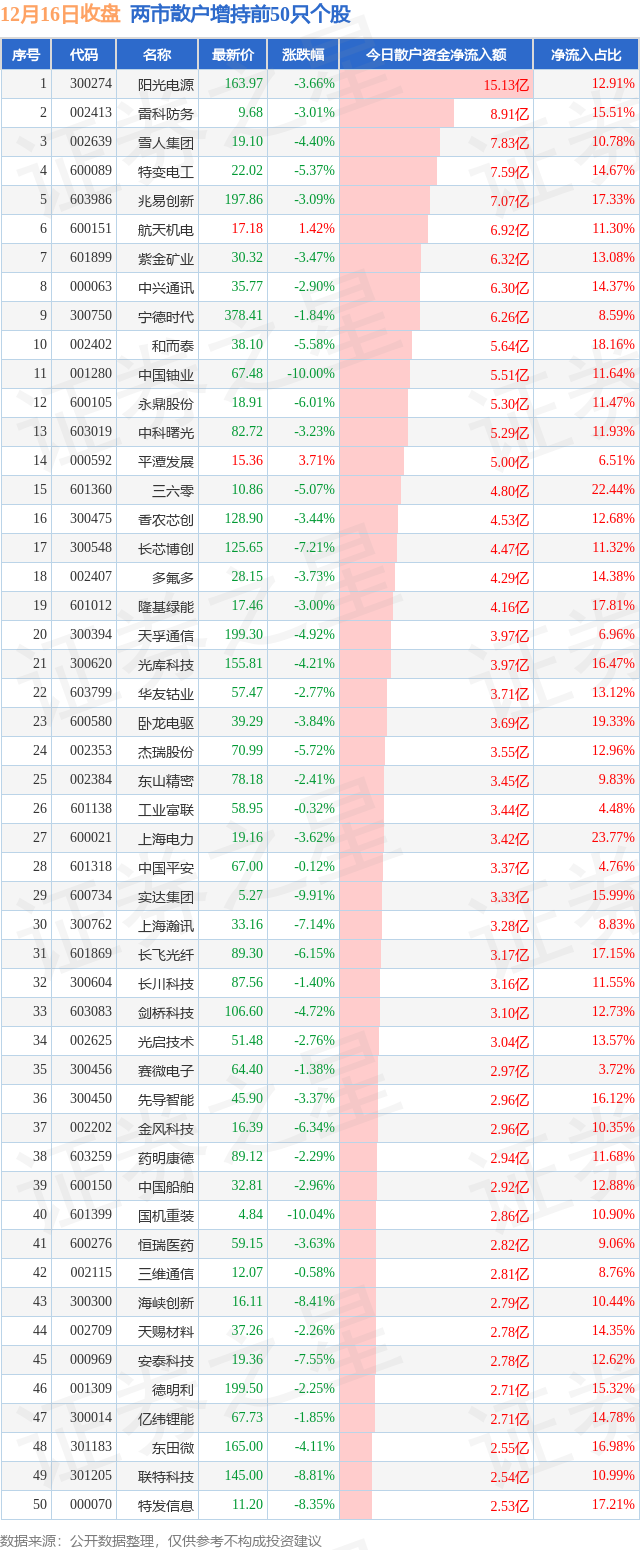Viewport: 640px width, 1550px height.
Task: Click stock name 三维通信
Action: click(x=166, y=1273)
